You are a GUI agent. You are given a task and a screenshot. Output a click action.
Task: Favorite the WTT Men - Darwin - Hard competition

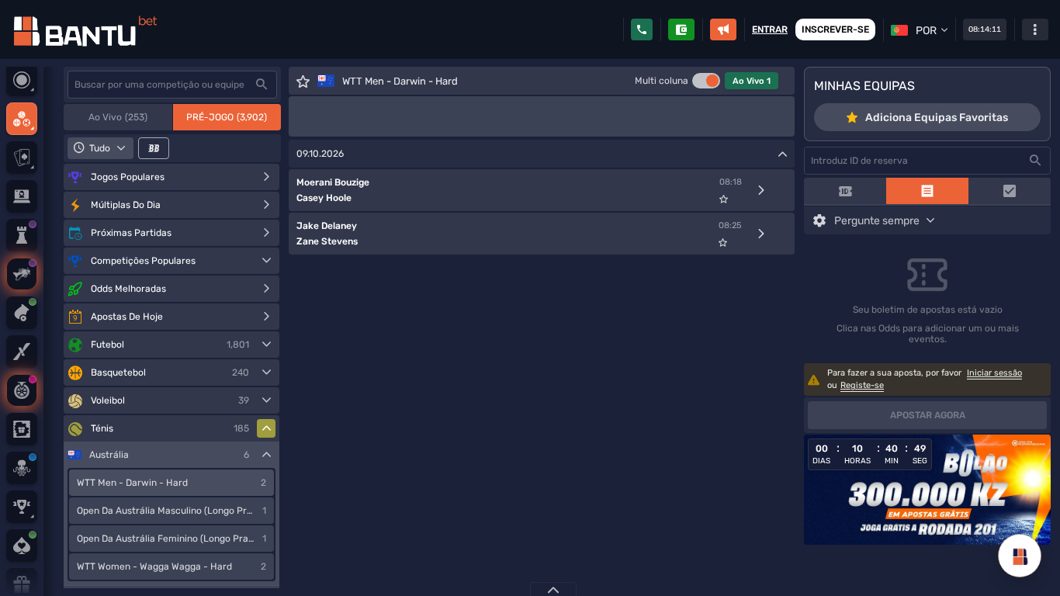click(x=303, y=81)
